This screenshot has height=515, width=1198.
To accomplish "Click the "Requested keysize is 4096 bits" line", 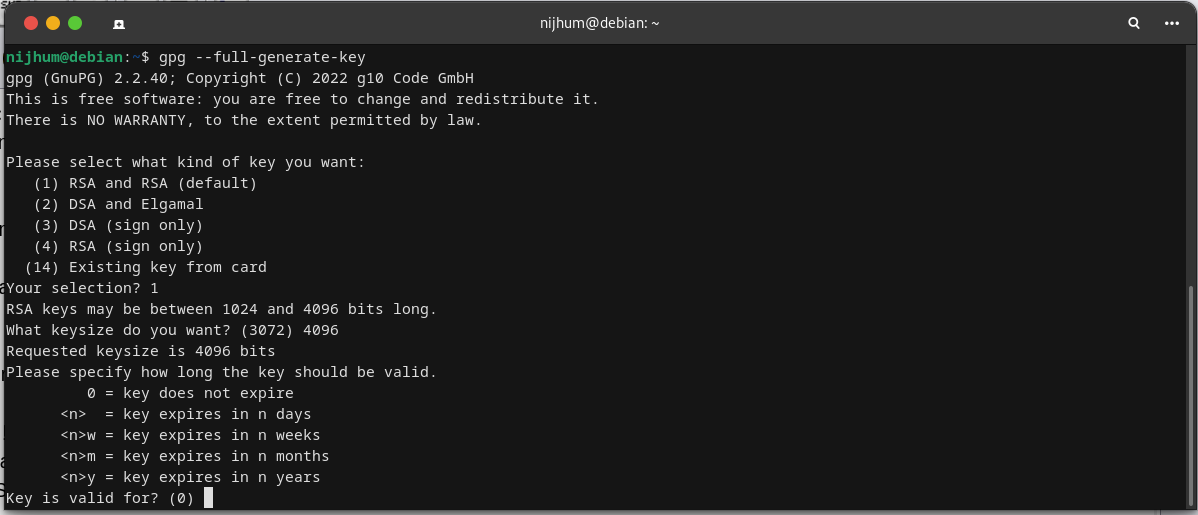I will [140, 351].
